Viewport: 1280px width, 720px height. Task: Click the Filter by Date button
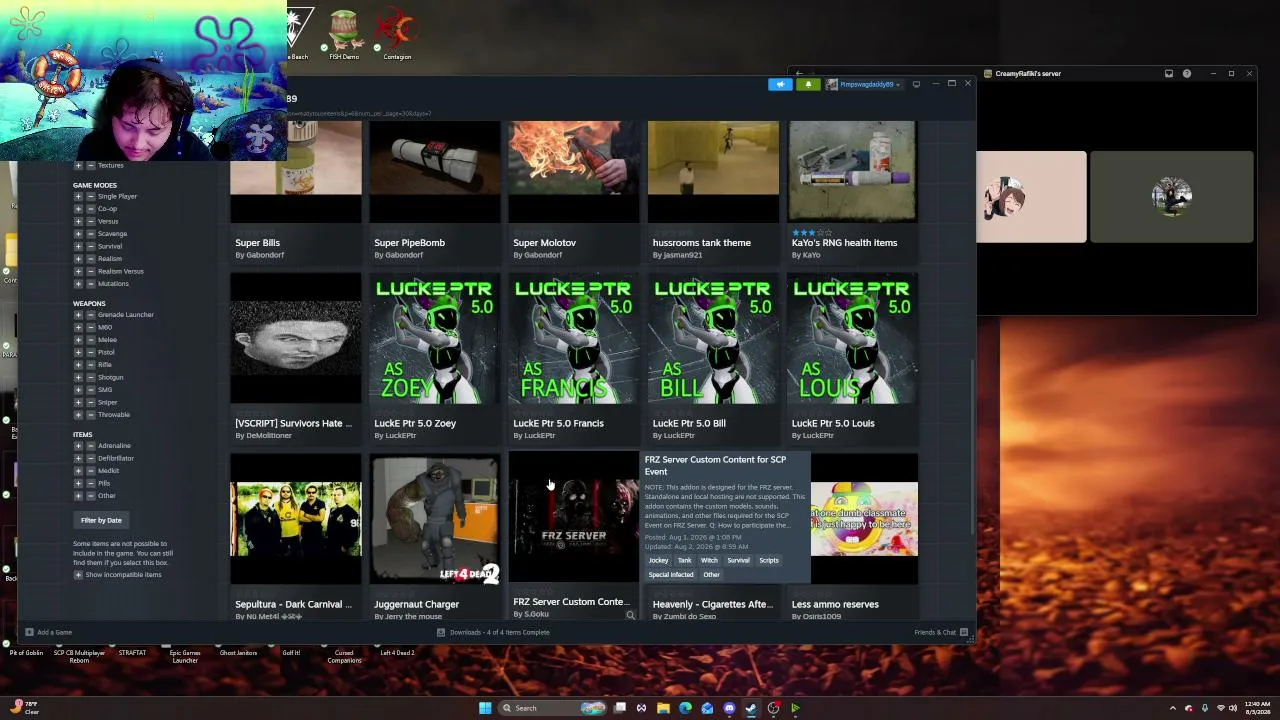[x=101, y=520]
